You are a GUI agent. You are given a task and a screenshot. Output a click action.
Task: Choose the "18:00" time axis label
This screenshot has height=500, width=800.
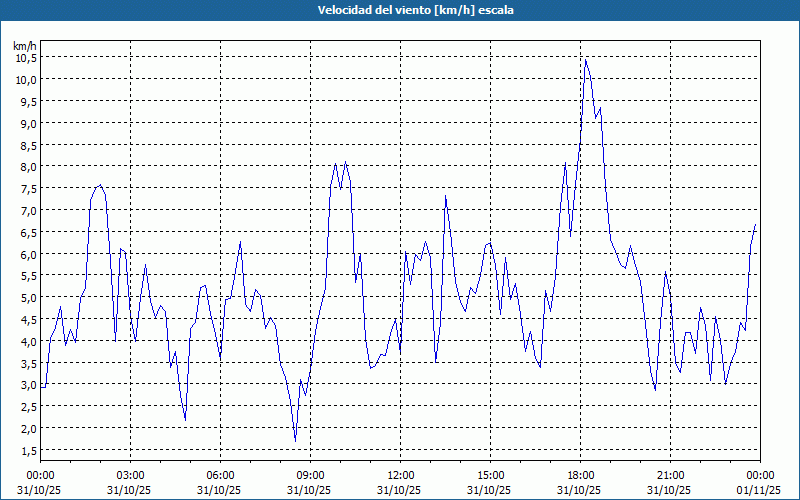(x=580, y=475)
